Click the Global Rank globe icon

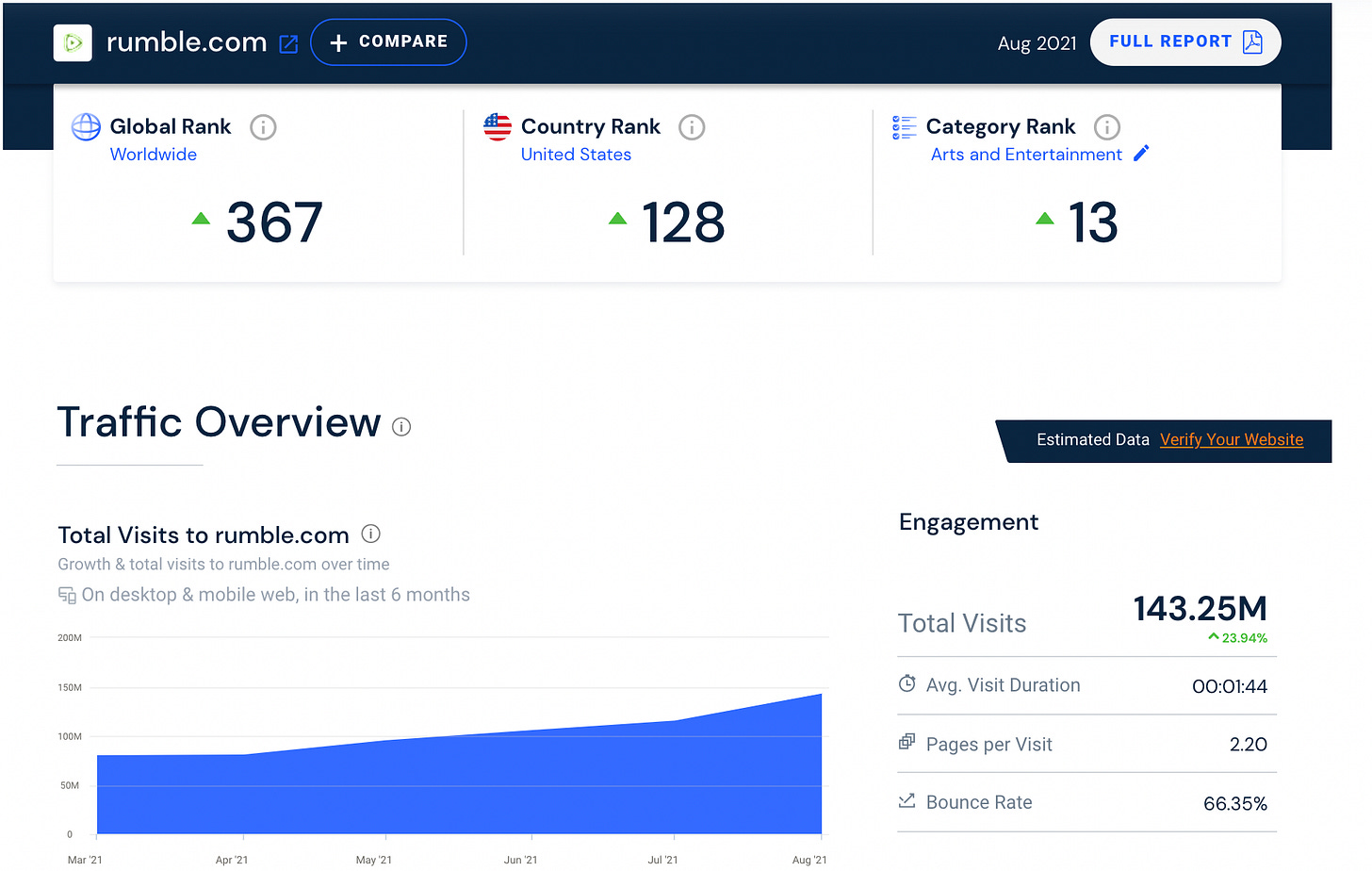point(86,126)
